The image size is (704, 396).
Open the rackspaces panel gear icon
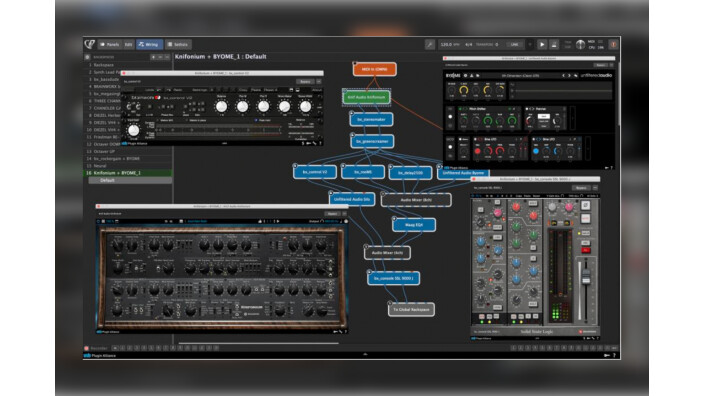click(88, 57)
